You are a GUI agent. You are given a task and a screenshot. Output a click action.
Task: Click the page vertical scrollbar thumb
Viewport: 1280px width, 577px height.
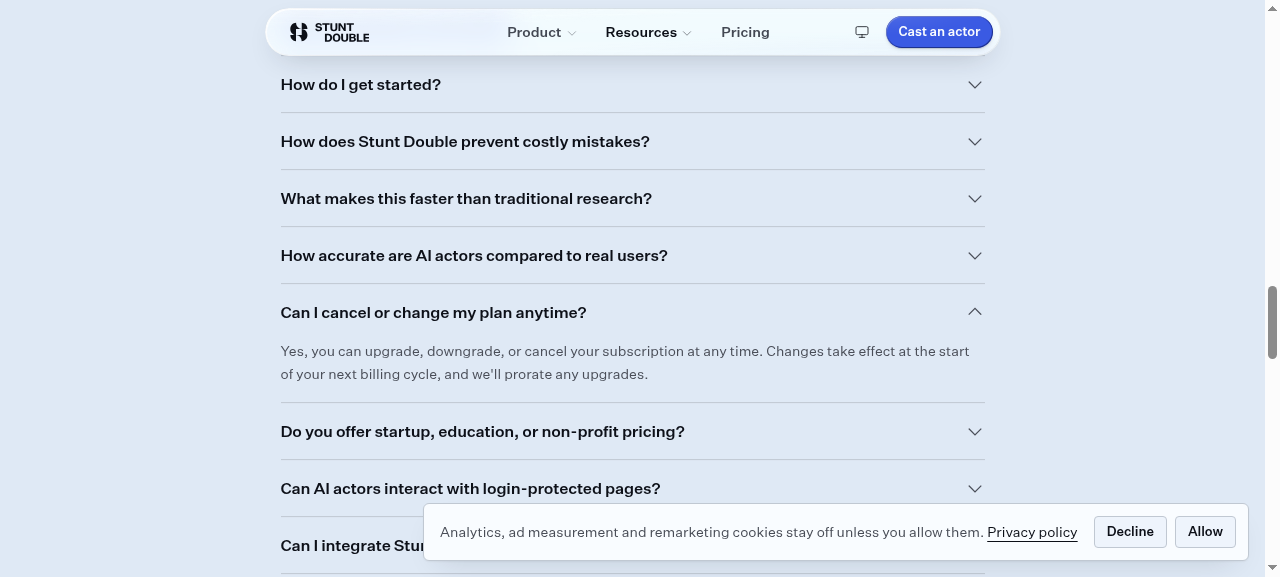1272,322
